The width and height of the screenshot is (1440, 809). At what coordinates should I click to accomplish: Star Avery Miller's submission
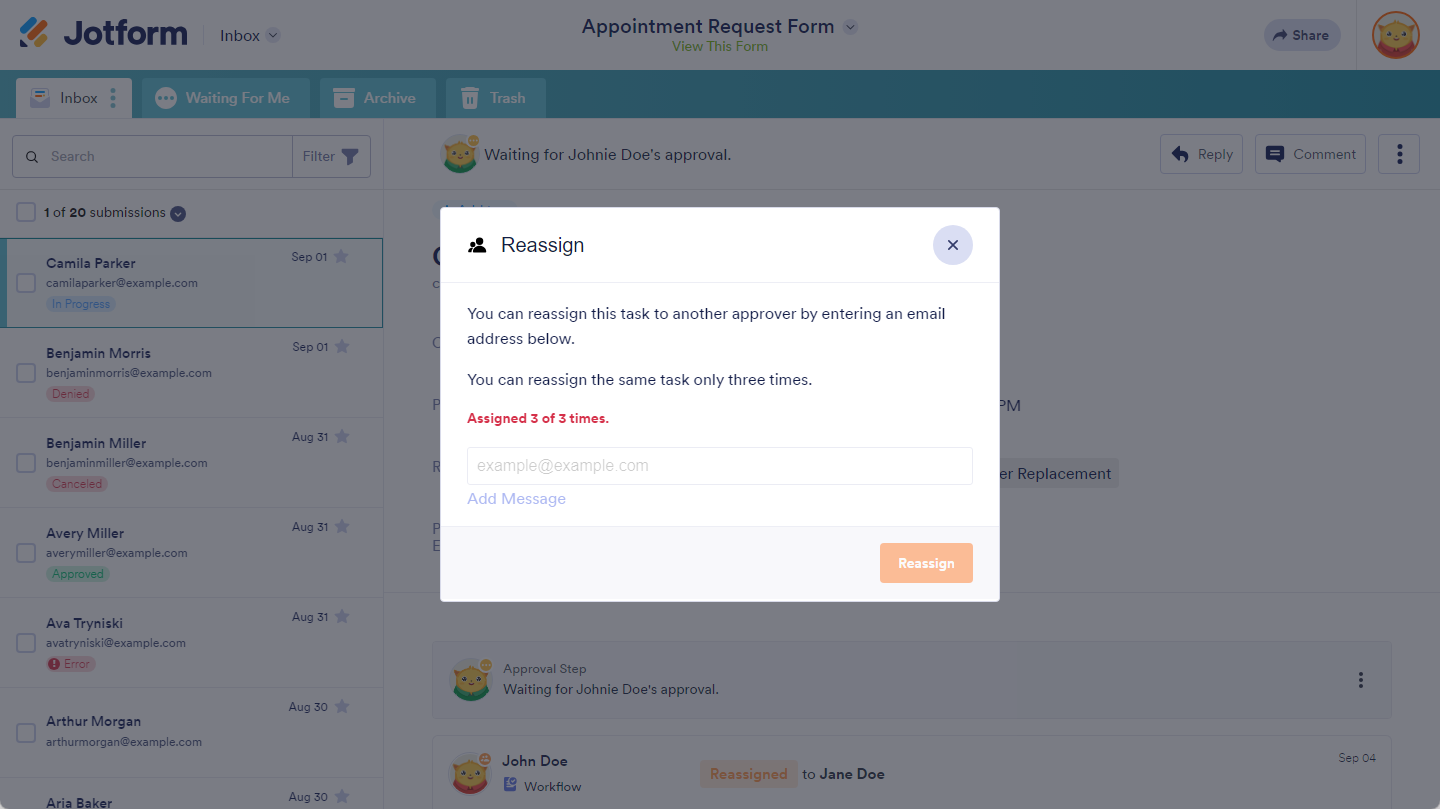tap(342, 527)
